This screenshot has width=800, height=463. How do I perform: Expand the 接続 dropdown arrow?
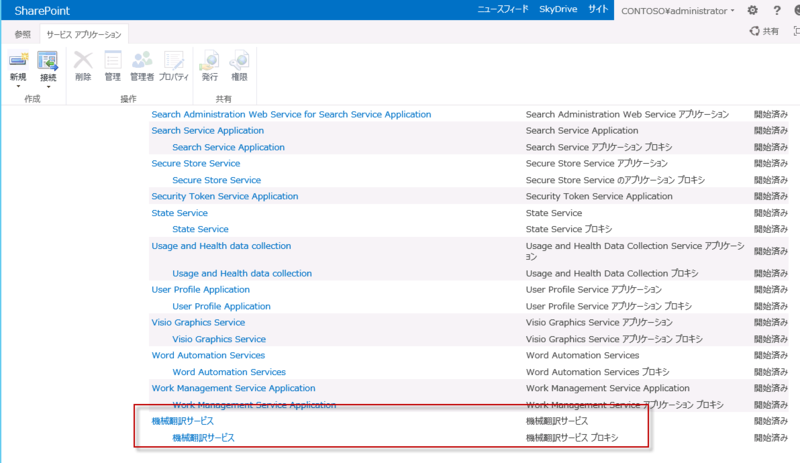click(48, 87)
